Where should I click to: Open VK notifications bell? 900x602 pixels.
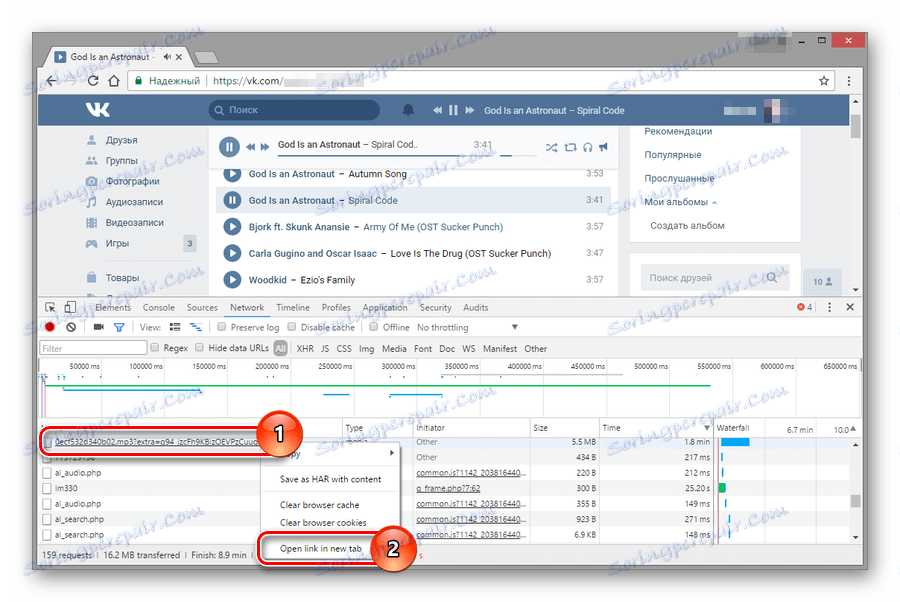[408, 110]
